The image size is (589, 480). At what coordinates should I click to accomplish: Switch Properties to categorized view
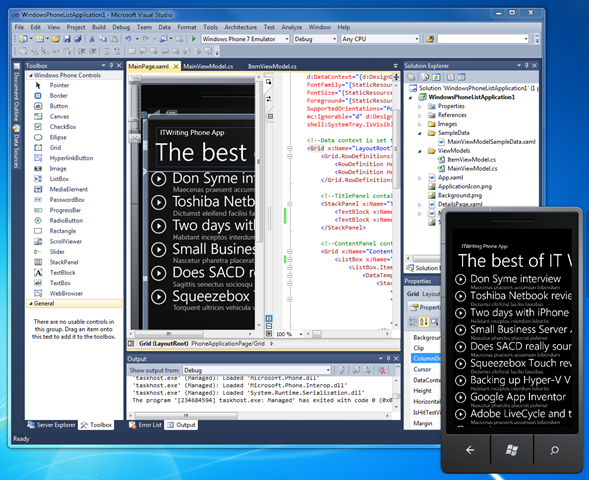pos(413,322)
